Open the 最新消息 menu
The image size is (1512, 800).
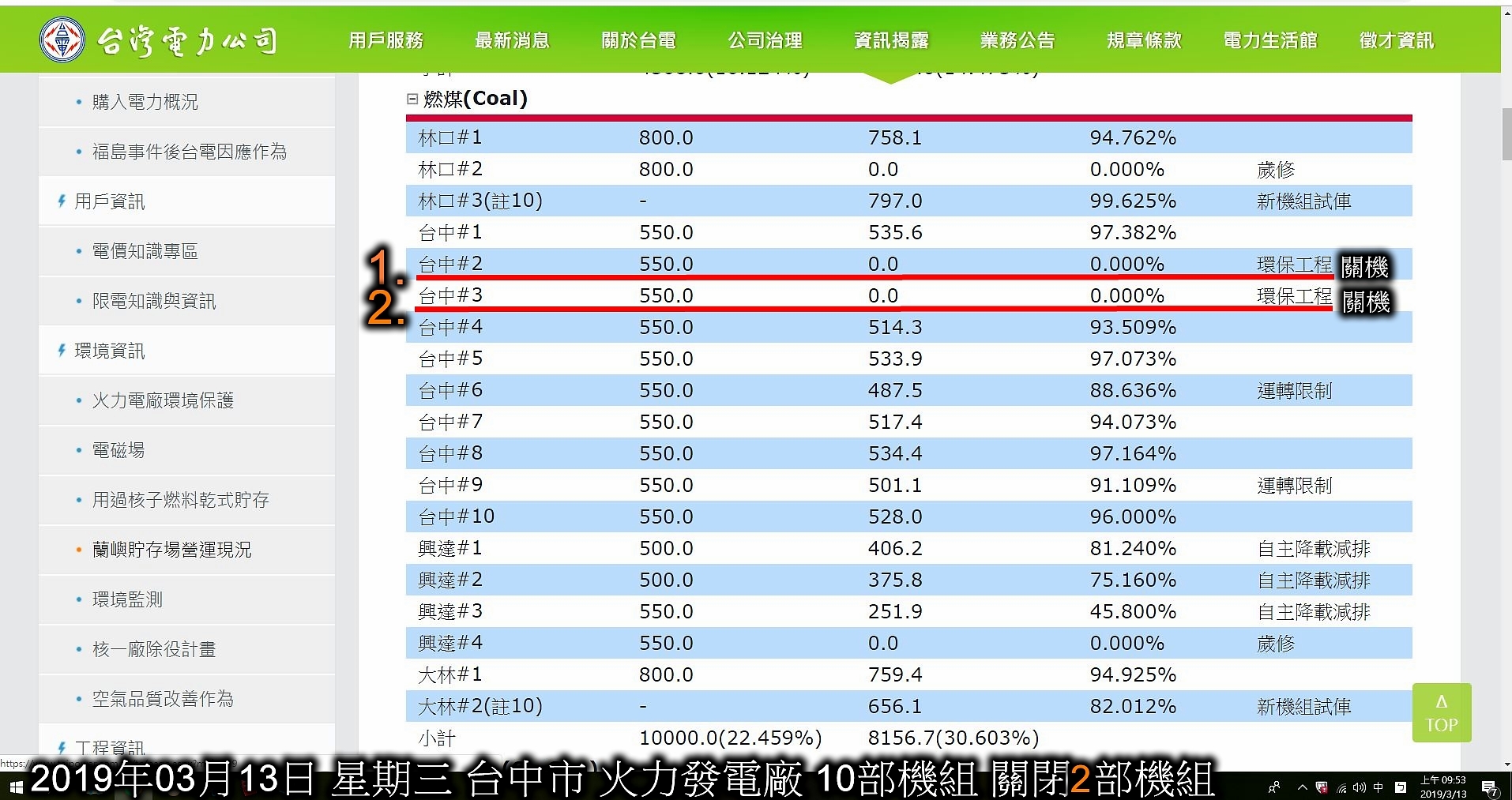click(513, 40)
